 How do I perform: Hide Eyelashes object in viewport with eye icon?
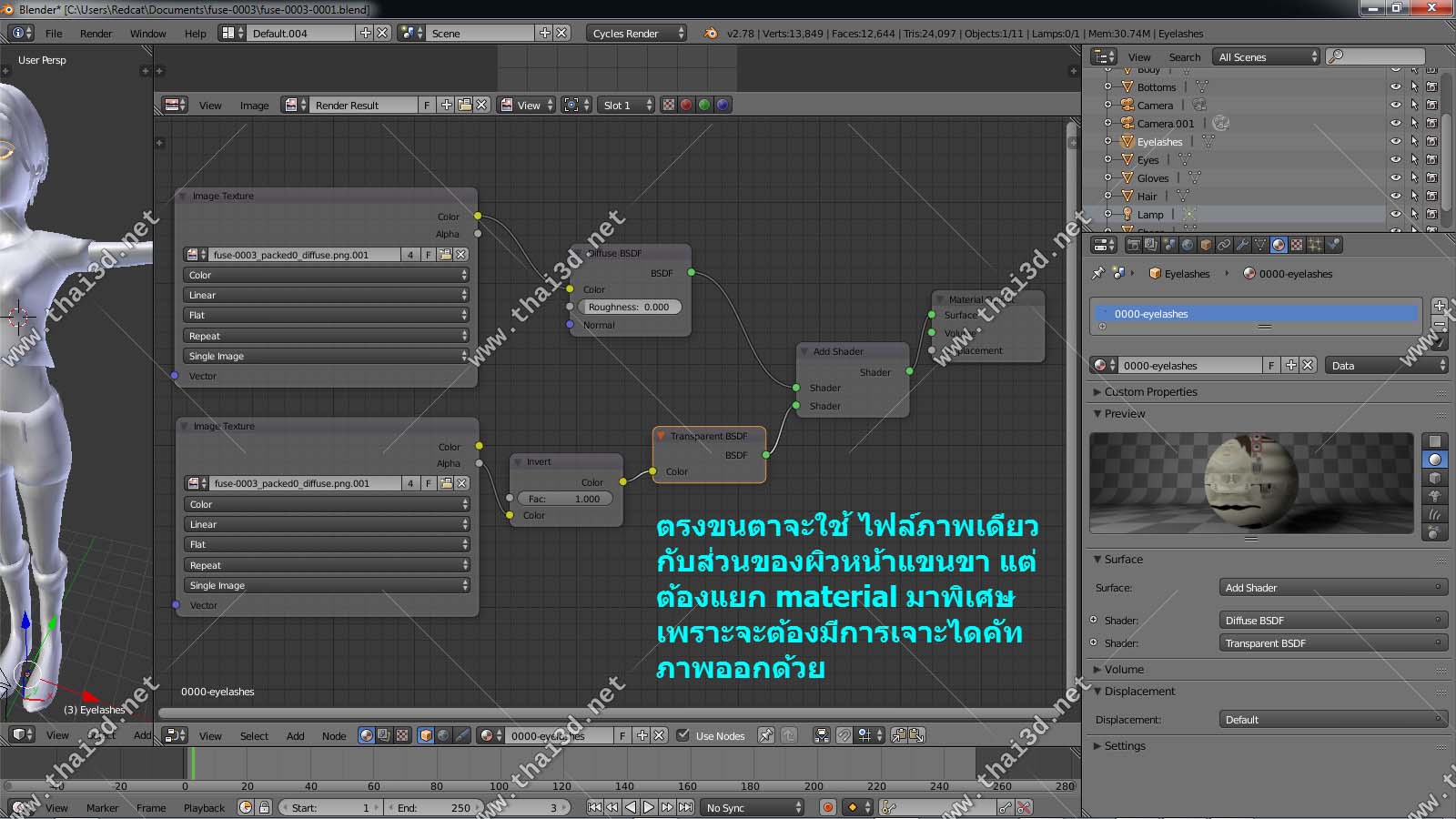coord(1396,141)
